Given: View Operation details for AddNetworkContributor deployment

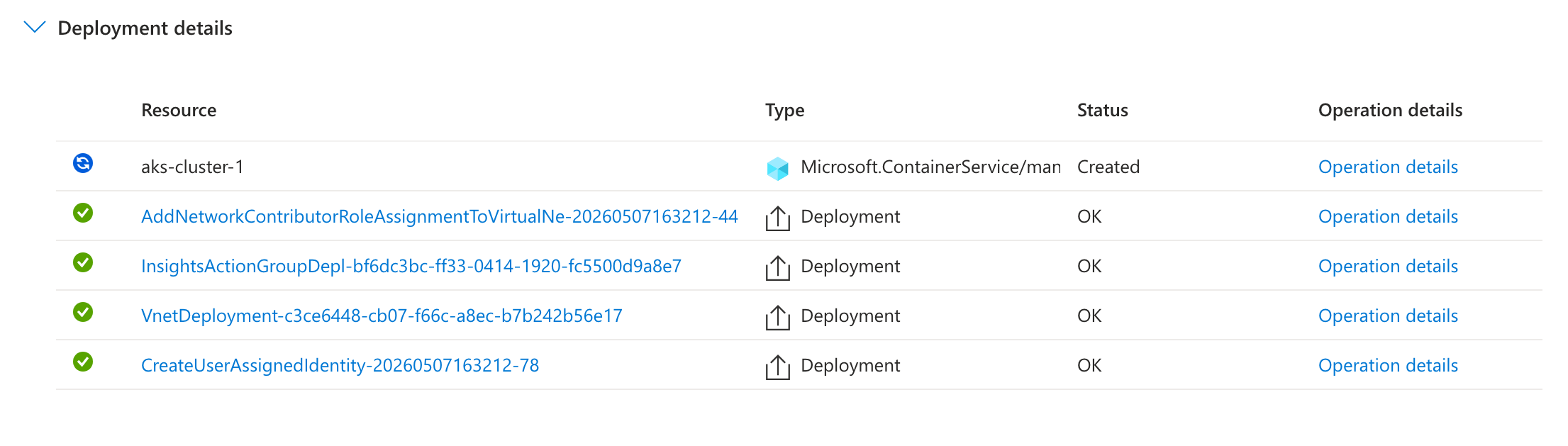Looking at the screenshot, I should click(x=1388, y=216).
